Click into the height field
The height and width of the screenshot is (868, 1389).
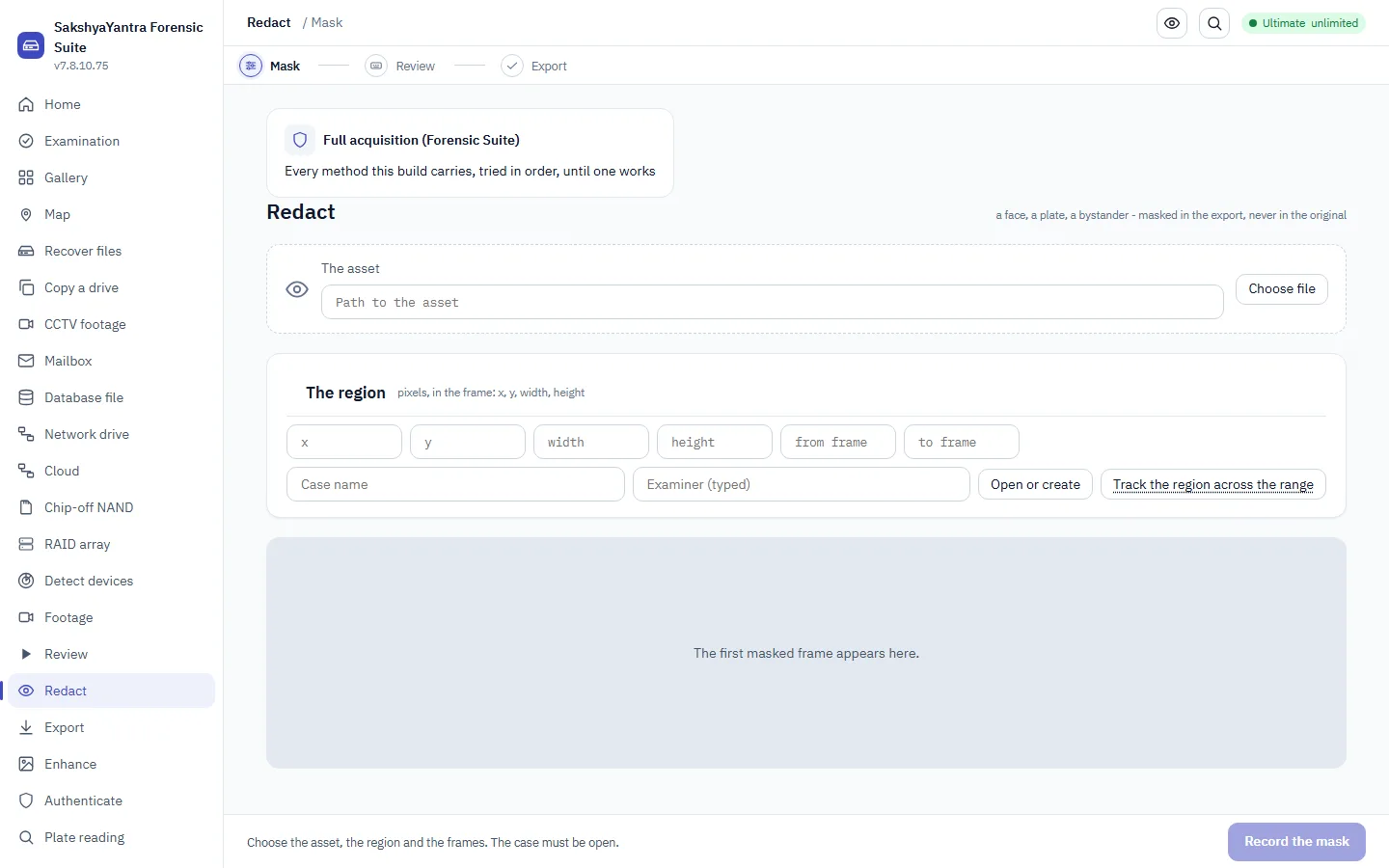click(715, 442)
